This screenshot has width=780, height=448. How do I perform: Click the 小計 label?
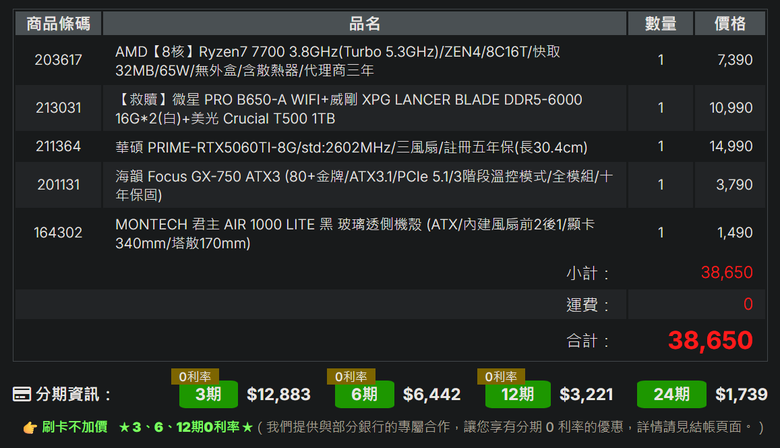587,273
